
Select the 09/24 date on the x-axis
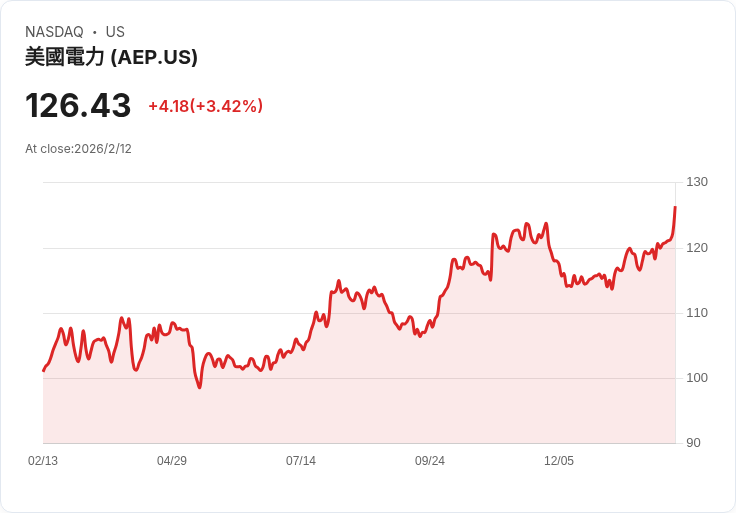pos(430,461)
